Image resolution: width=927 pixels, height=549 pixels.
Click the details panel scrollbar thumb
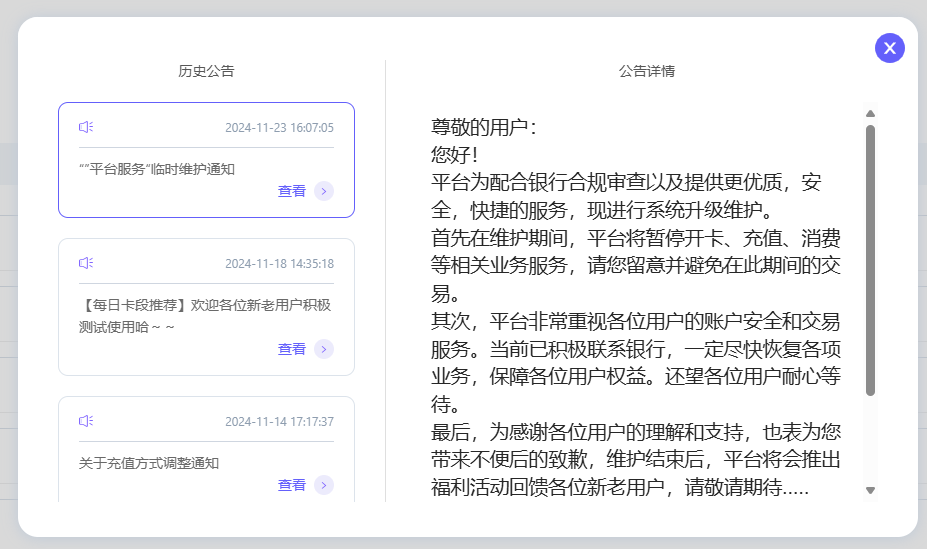(x=870, y=260)
